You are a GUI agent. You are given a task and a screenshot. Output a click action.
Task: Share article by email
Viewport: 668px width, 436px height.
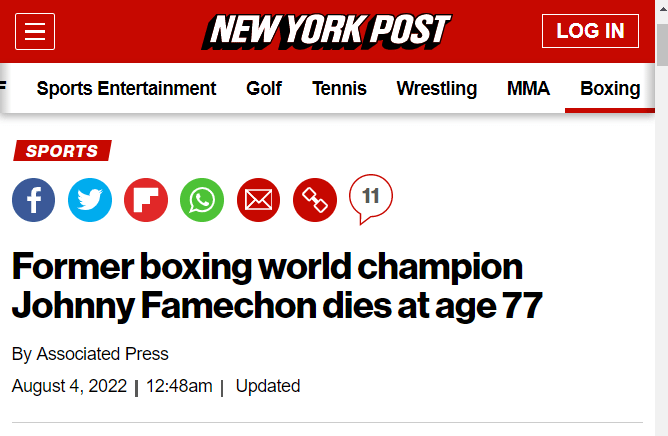point(258,200)
